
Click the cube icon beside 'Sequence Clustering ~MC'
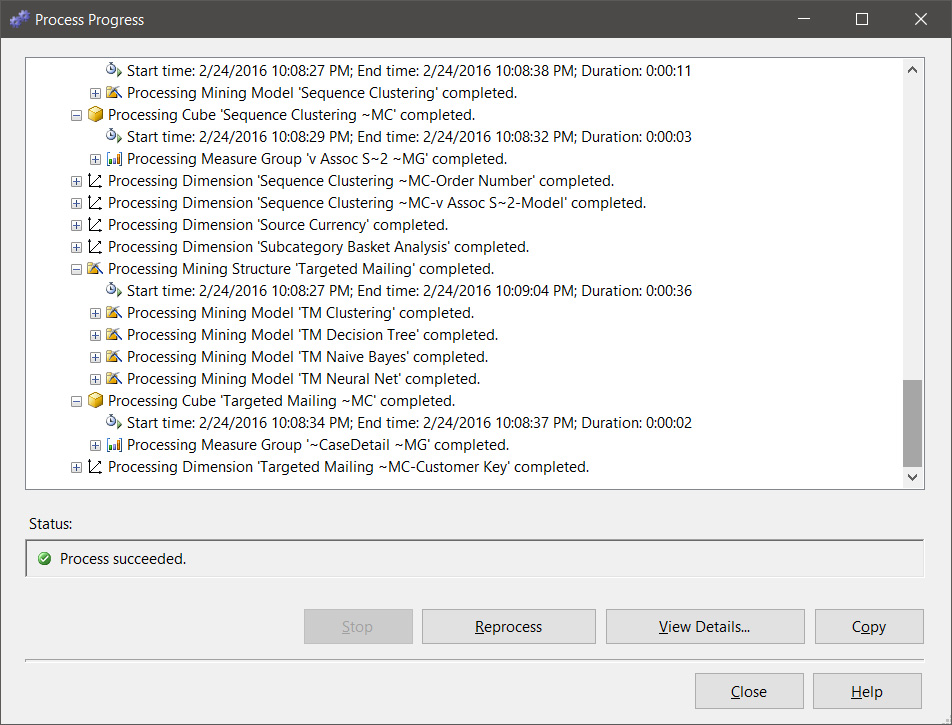(x=95, y=114)
